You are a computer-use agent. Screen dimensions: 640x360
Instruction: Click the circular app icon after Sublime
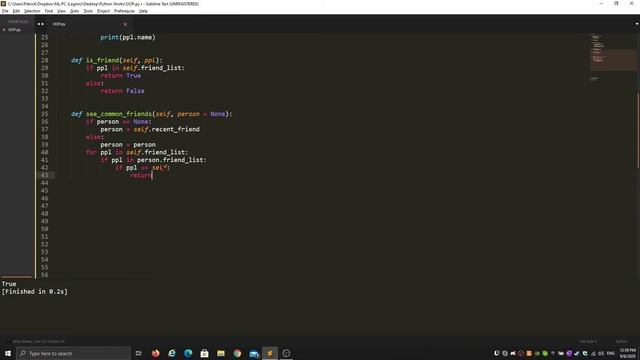286,353
